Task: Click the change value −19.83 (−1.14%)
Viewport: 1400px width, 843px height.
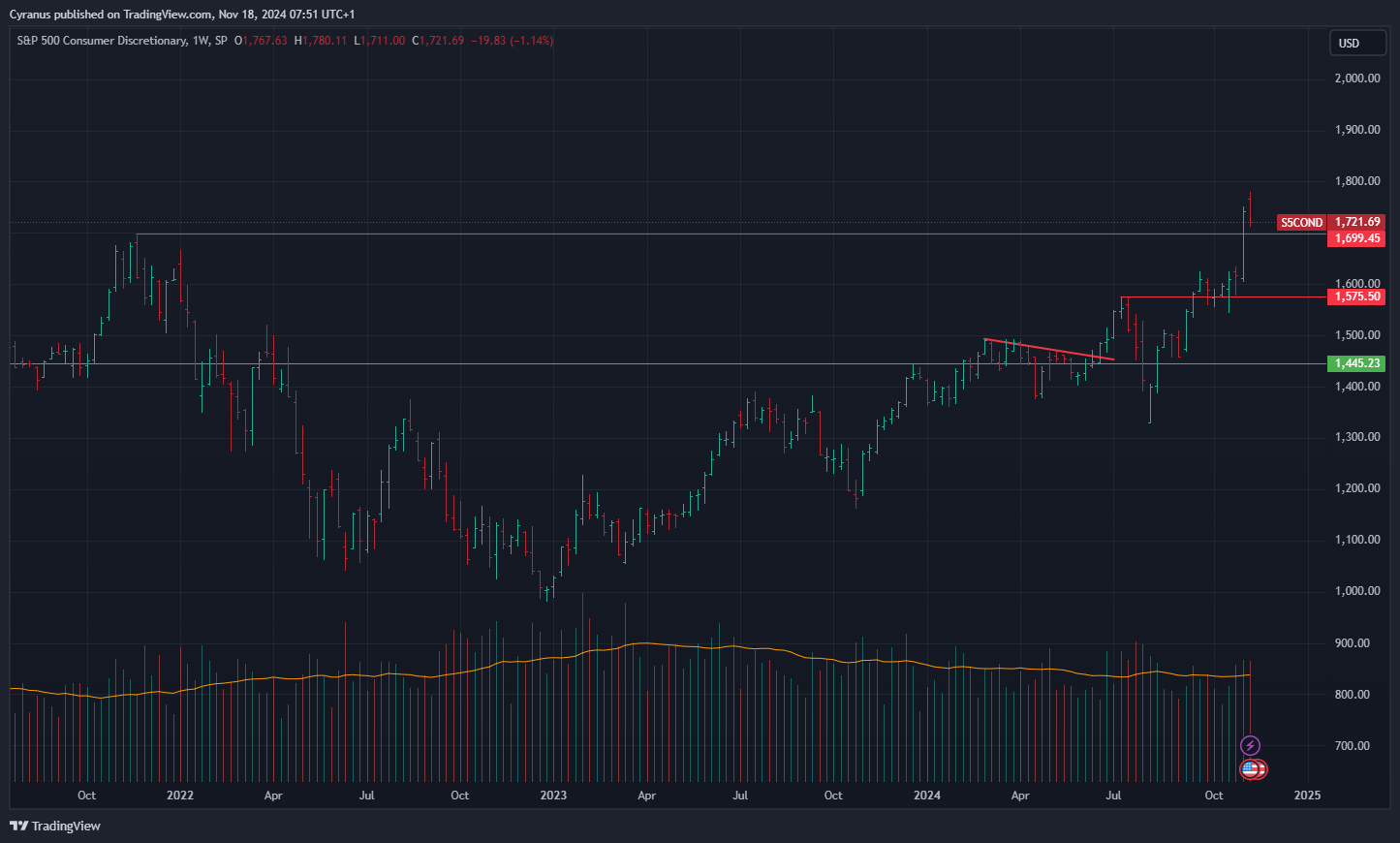Action: pos(513,41)
